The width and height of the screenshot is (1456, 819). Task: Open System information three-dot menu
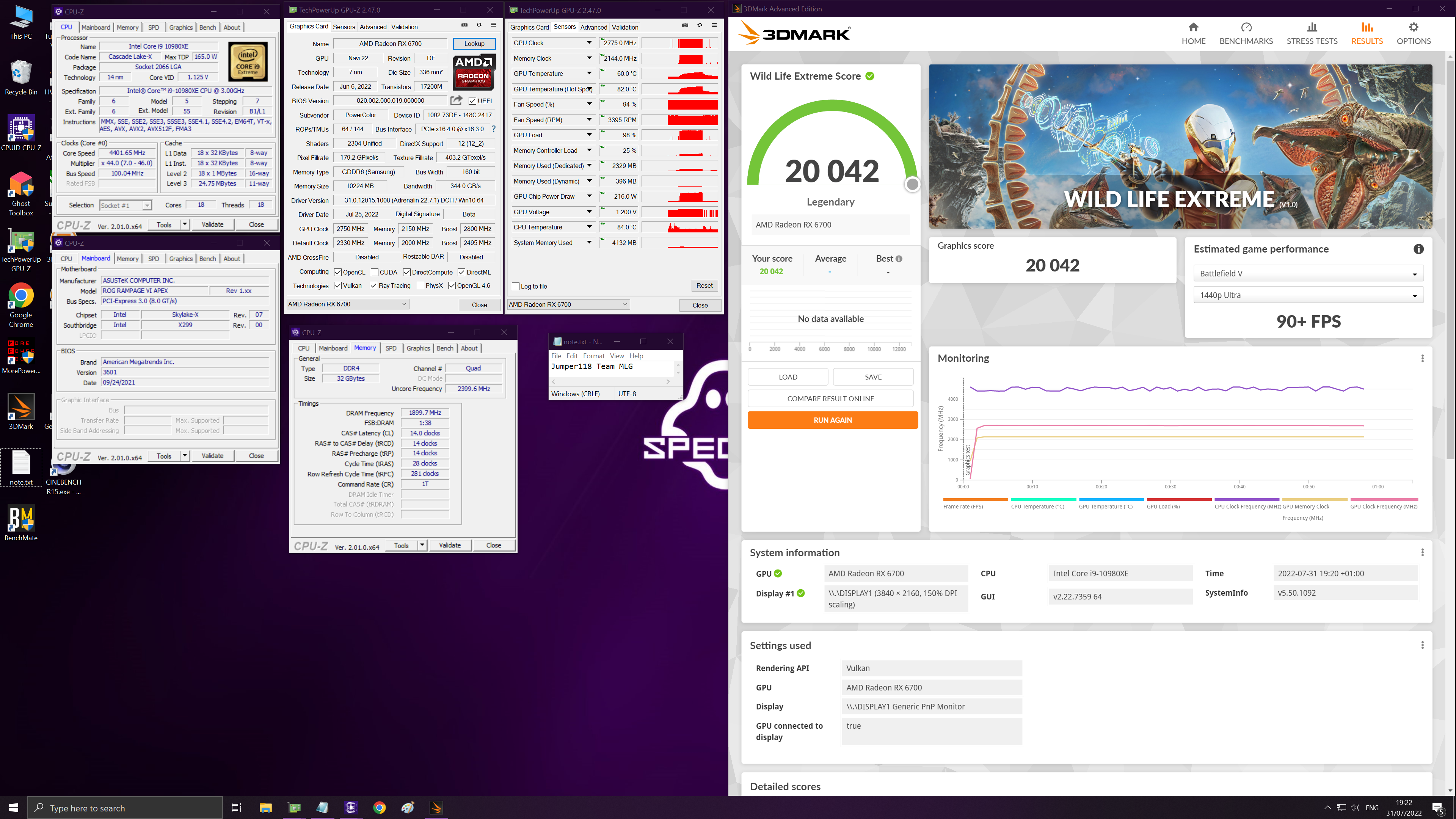click(1422, 552)
